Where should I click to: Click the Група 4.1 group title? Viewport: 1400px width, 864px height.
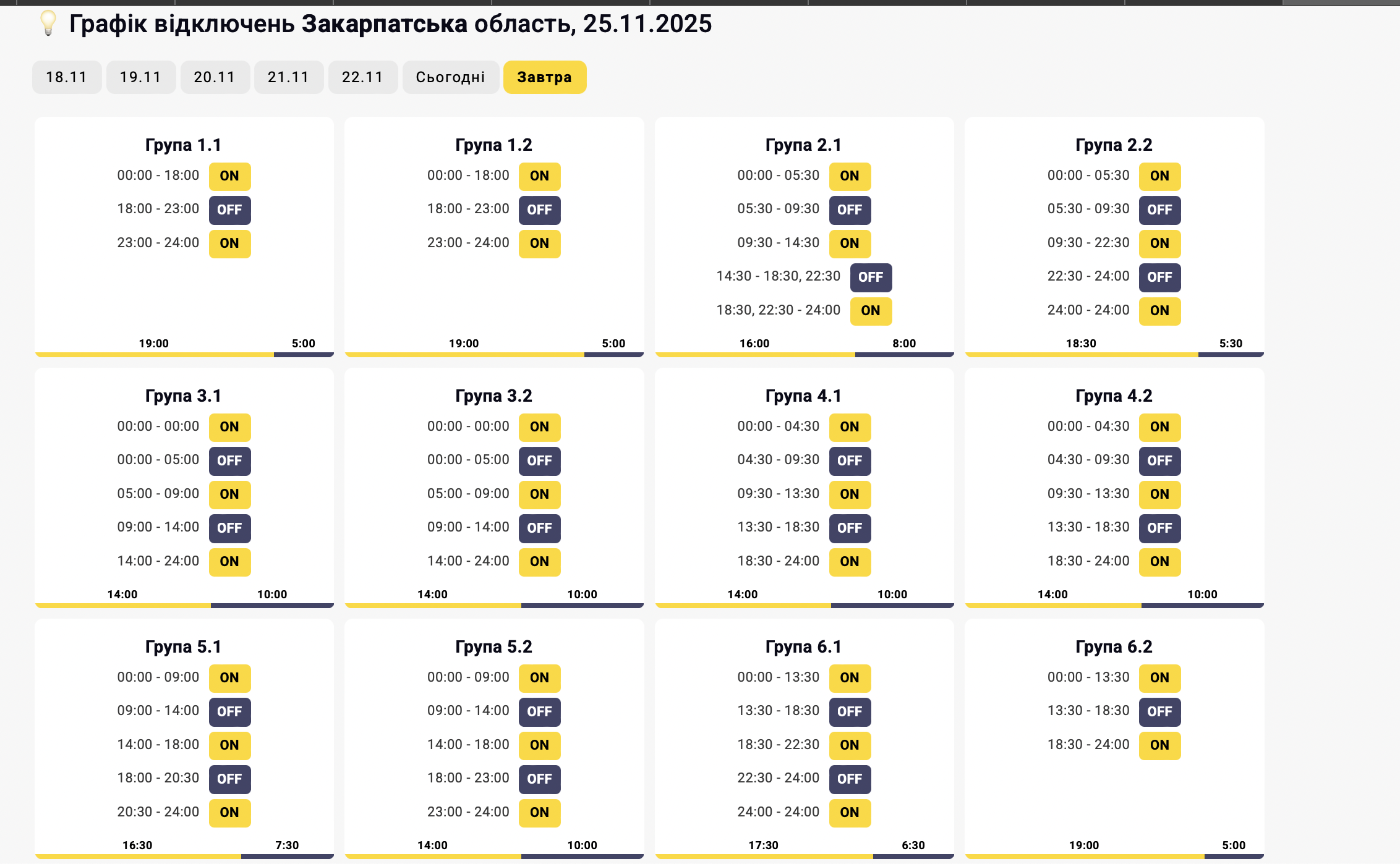pyautogui.click(x=803, y=396)
